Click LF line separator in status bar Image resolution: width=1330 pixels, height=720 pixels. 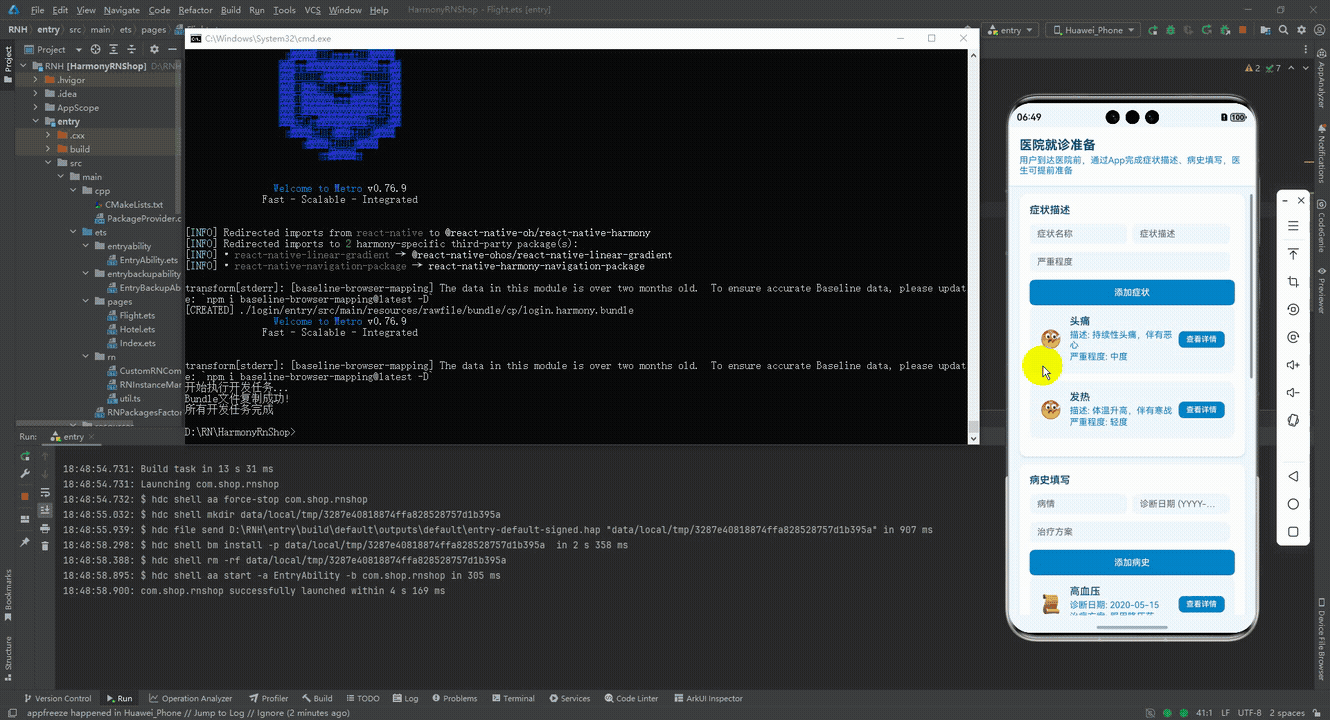pyautogui.click(x=1225, y=713)
